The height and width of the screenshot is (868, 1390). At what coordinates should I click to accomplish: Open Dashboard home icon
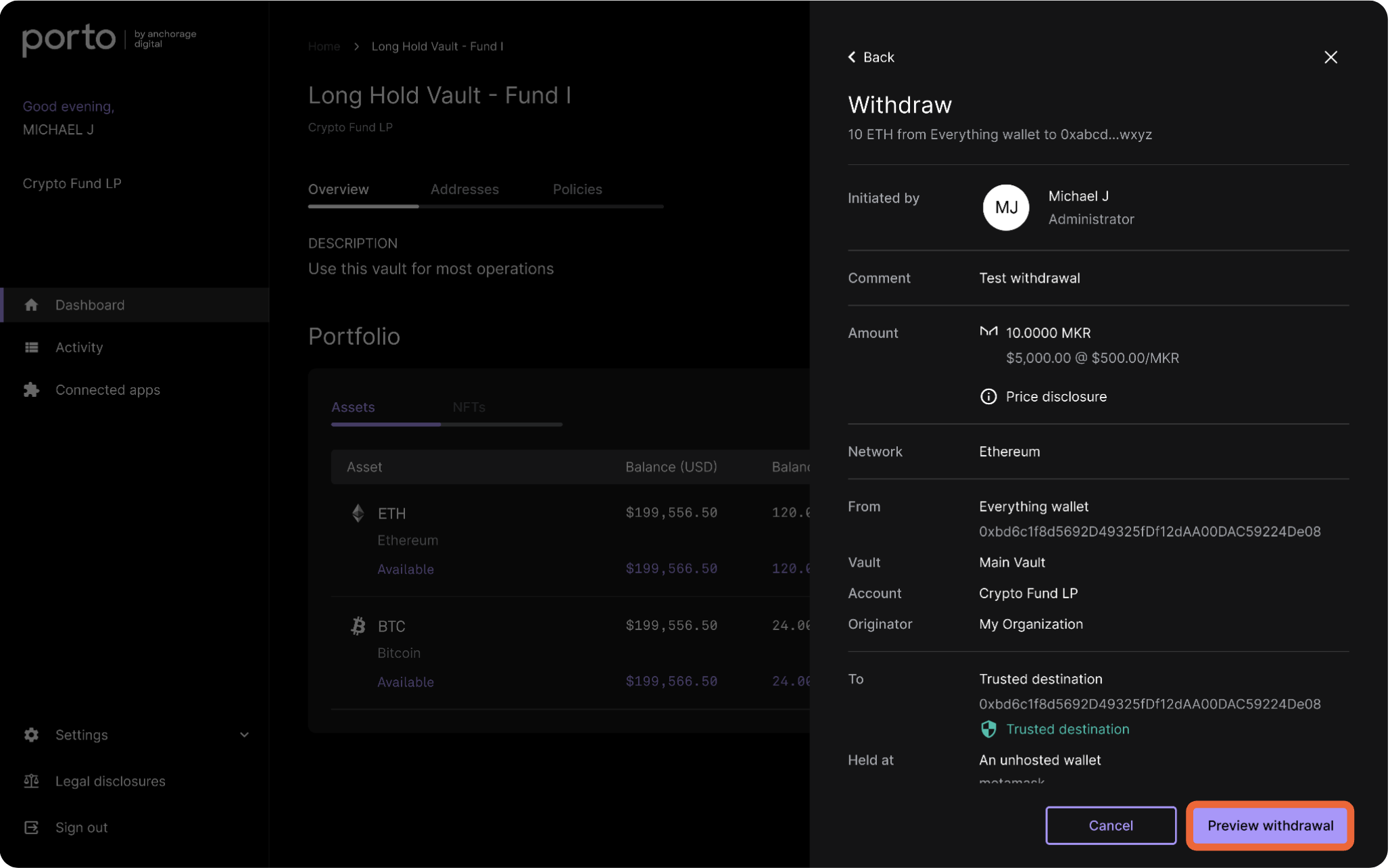pyautogui.click(x=31, y=305)
